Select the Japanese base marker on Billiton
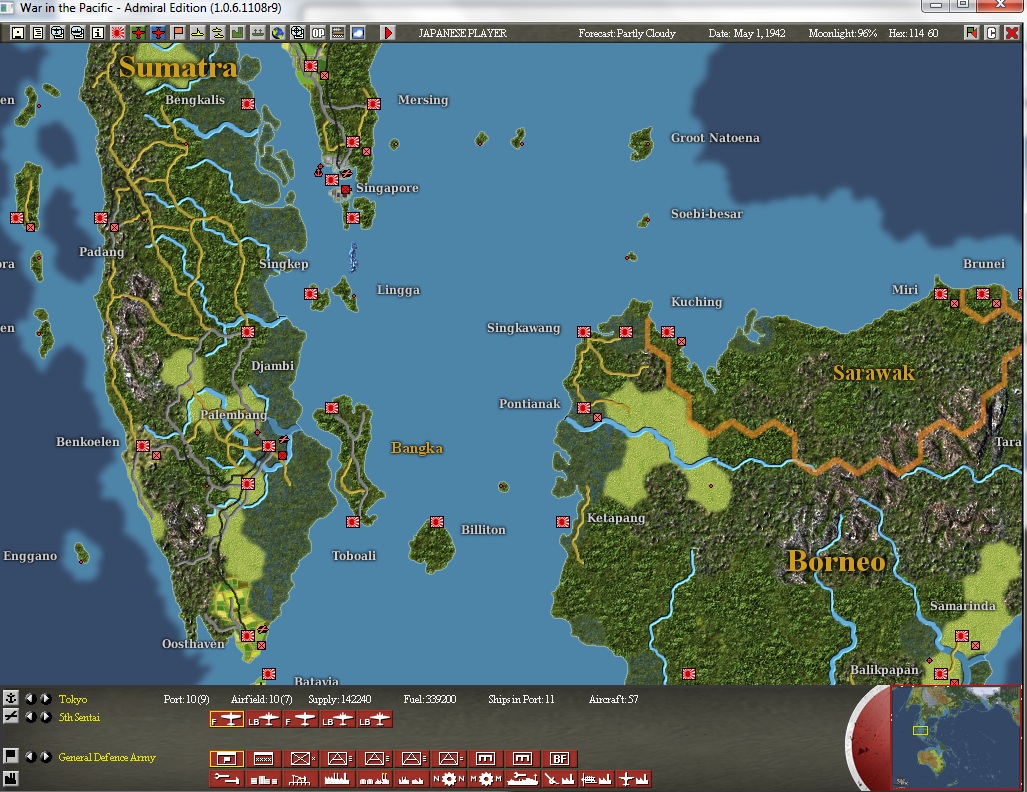 pos(437,522)
